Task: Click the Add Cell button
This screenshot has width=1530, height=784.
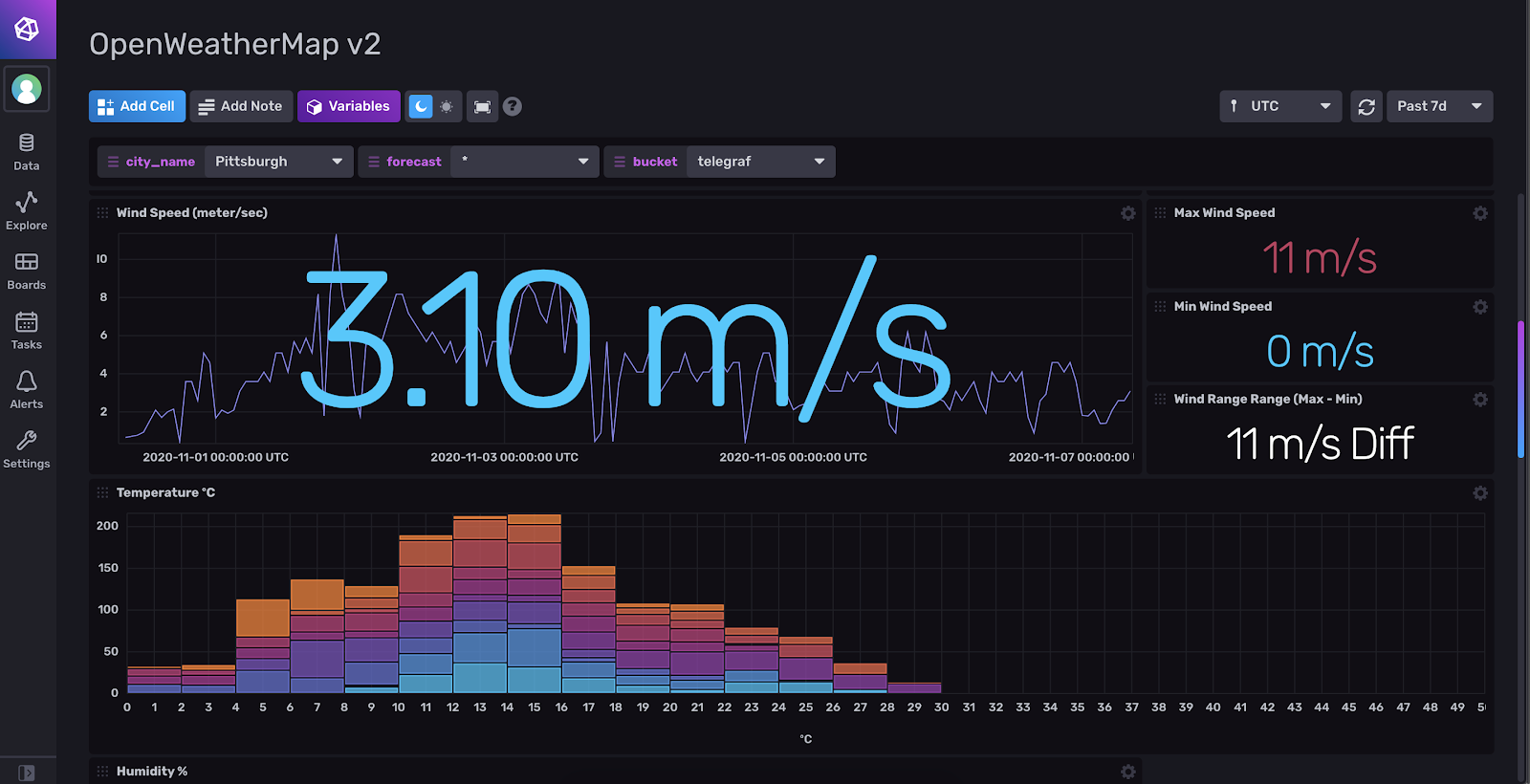Action: pos(137,106)
